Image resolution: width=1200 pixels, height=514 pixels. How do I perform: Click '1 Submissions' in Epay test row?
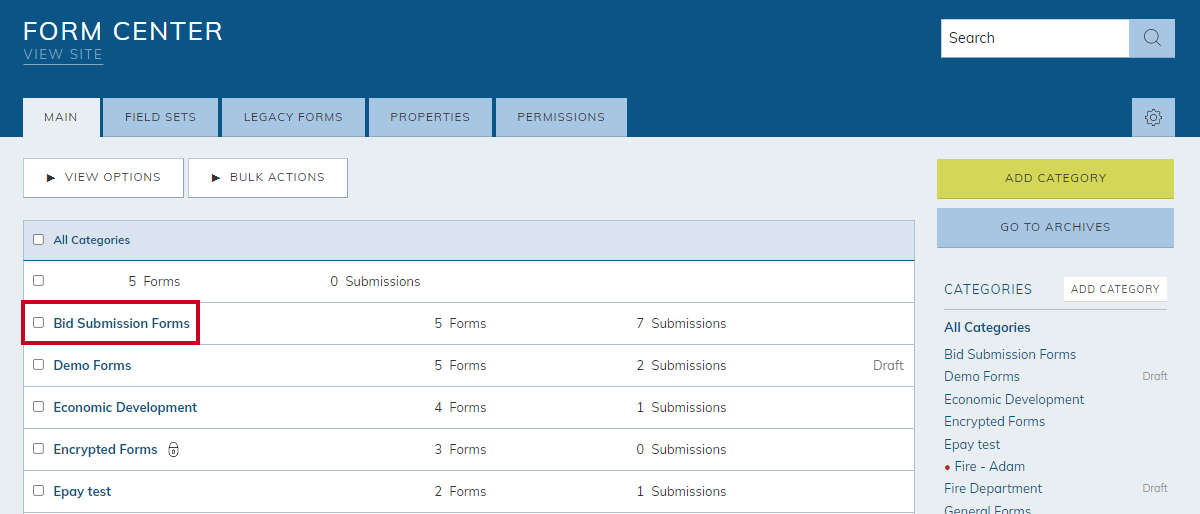click(x=681, y=491)
